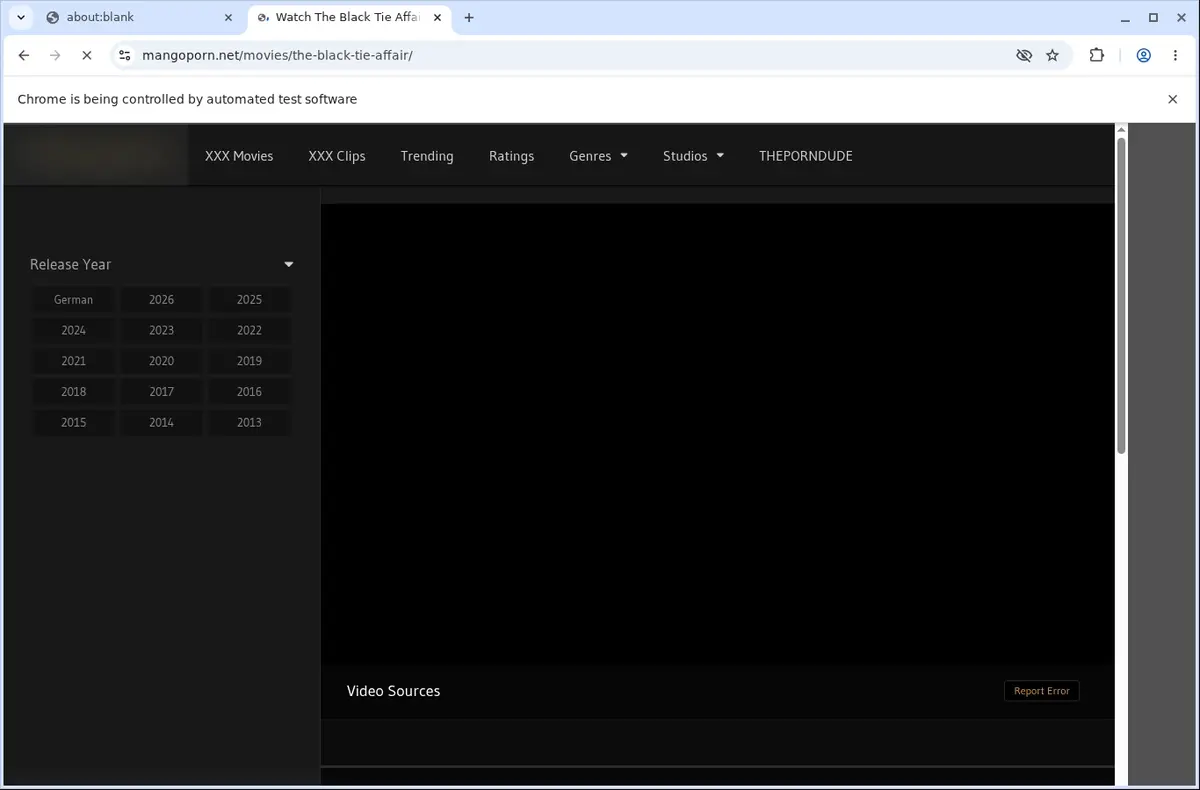Select release year 2015
The width and height of the screenshot is (1200, 790).
click(x=74, y=423)
